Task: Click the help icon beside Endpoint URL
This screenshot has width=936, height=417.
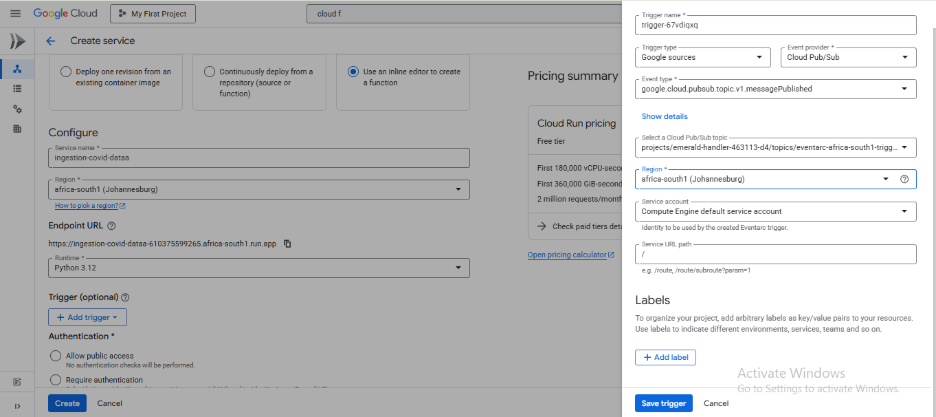Action: (111, 226)
